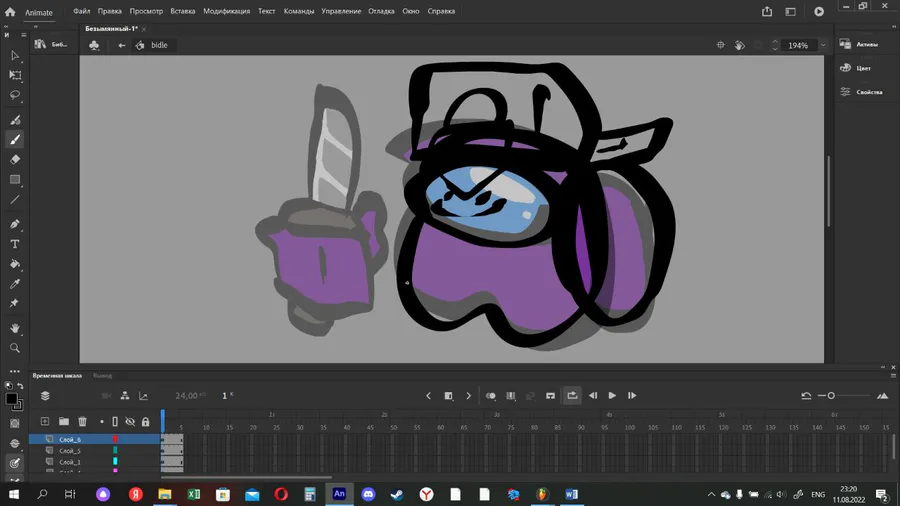900x506 pixels.
Task: Open the stage zoom percentage dropdown
Action: pos(823,45)
